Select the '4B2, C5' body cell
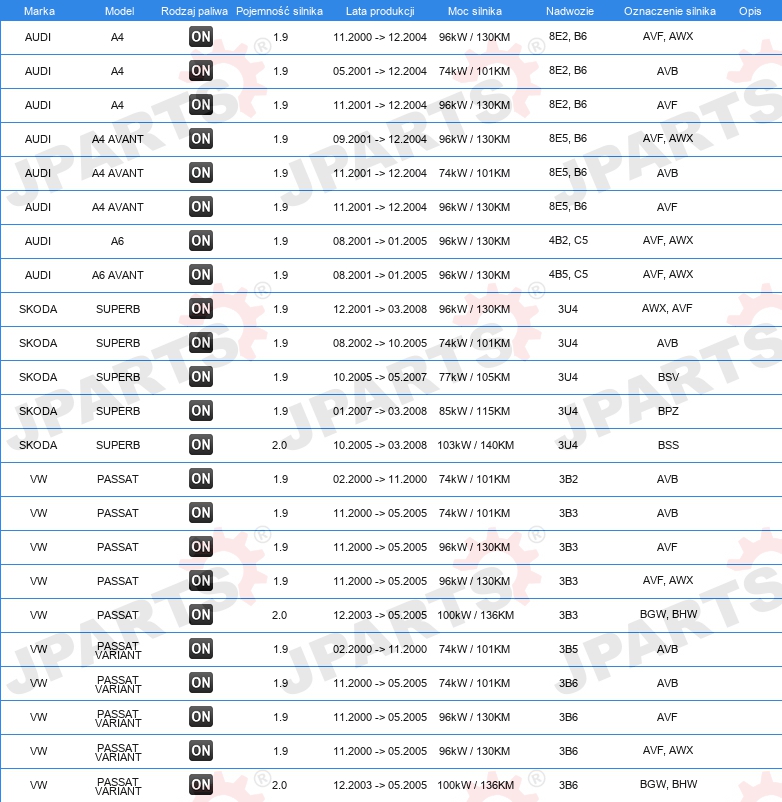Screen dimensions: 782x802 pyautogui.click(x=568, y=240)
